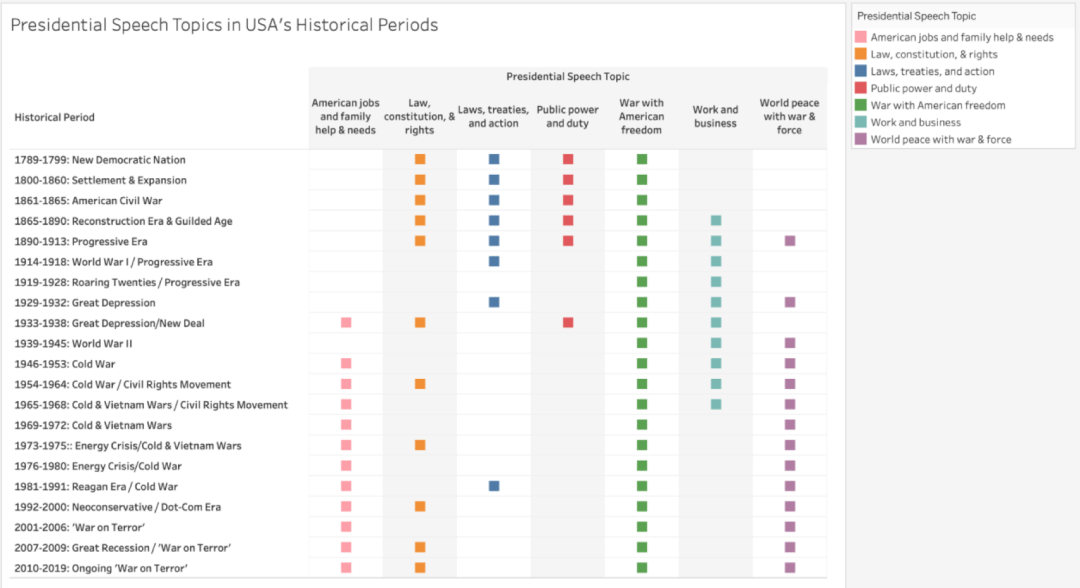Select the Historical Period column header

(x=54, y=117)
